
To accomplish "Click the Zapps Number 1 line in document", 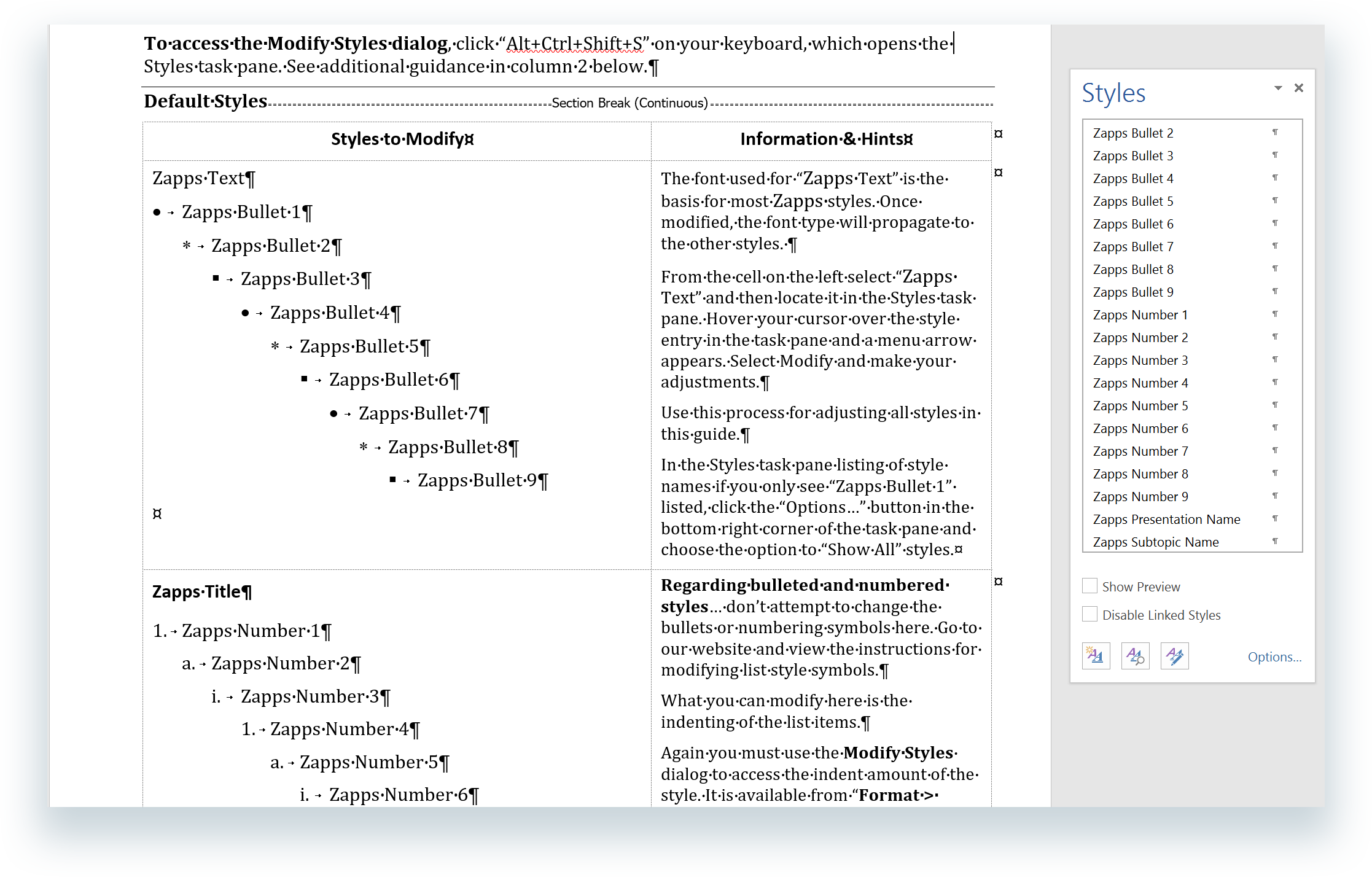I will pos(256,631).
